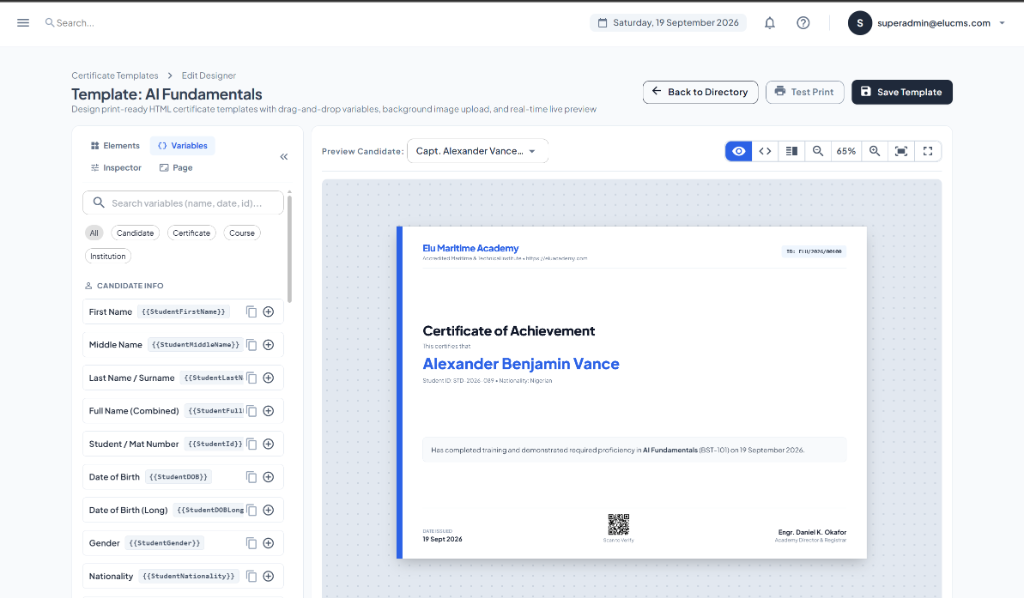The image size is (1024, 598).
Task: Copy the Student / Mat Number variable
Action: (251, 444)
